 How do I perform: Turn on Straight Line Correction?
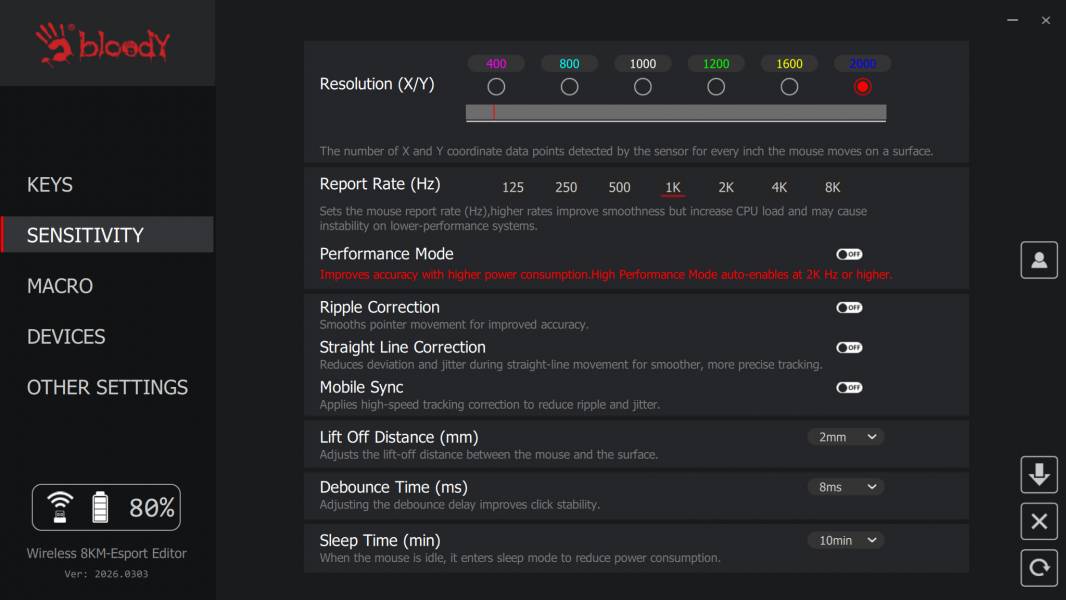(849, 348)
